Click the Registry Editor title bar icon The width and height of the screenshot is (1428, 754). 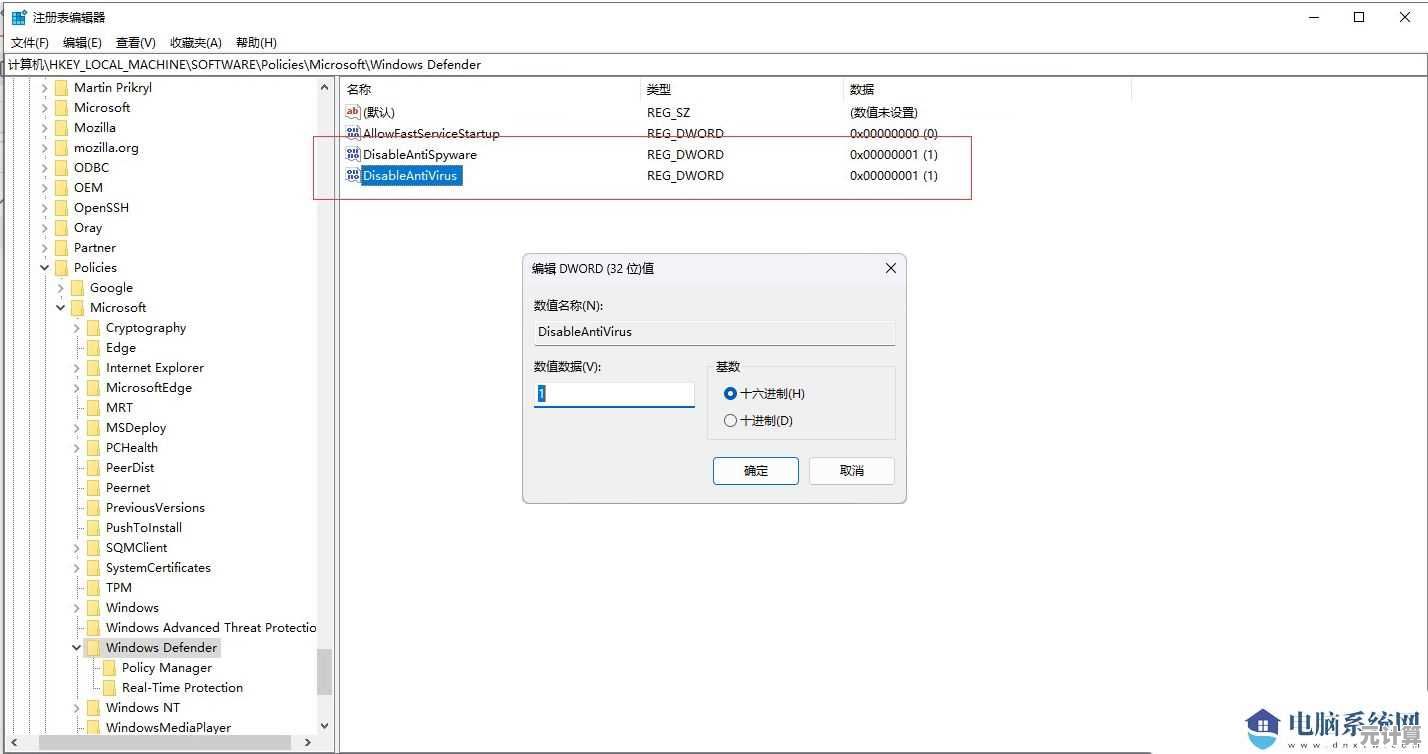(x=18, y=17)
